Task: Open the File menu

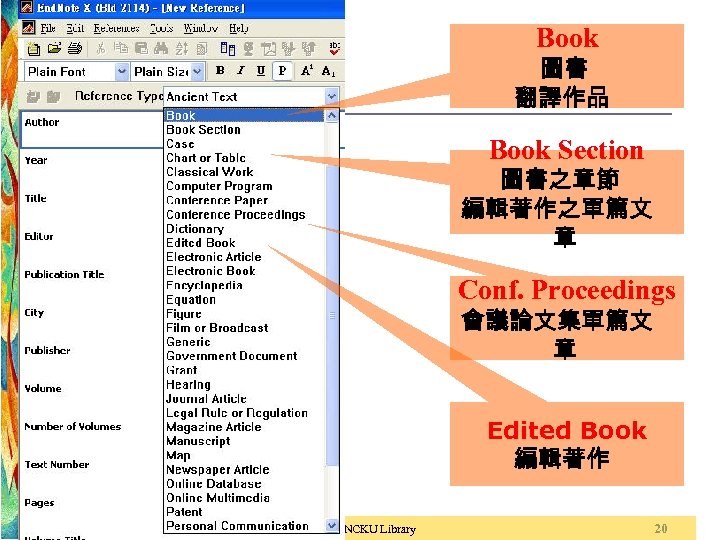Action: (x=48, y=28)
